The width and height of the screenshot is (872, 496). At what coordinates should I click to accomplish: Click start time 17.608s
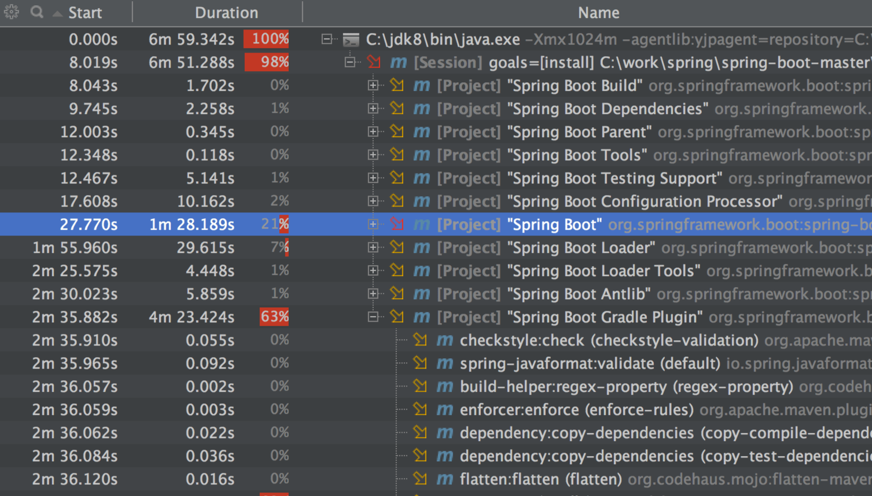click(88, 201)
